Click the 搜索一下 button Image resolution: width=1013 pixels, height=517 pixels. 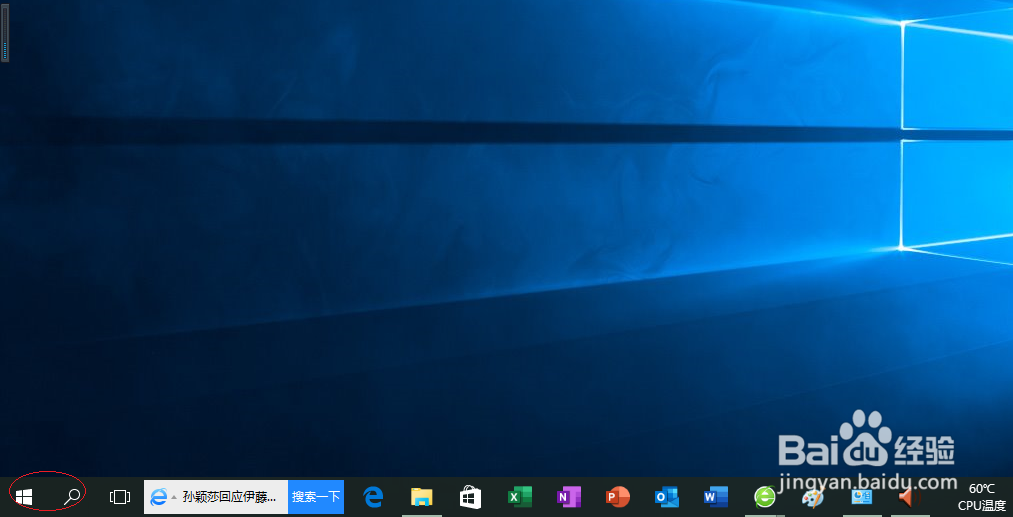click(316, 497)
